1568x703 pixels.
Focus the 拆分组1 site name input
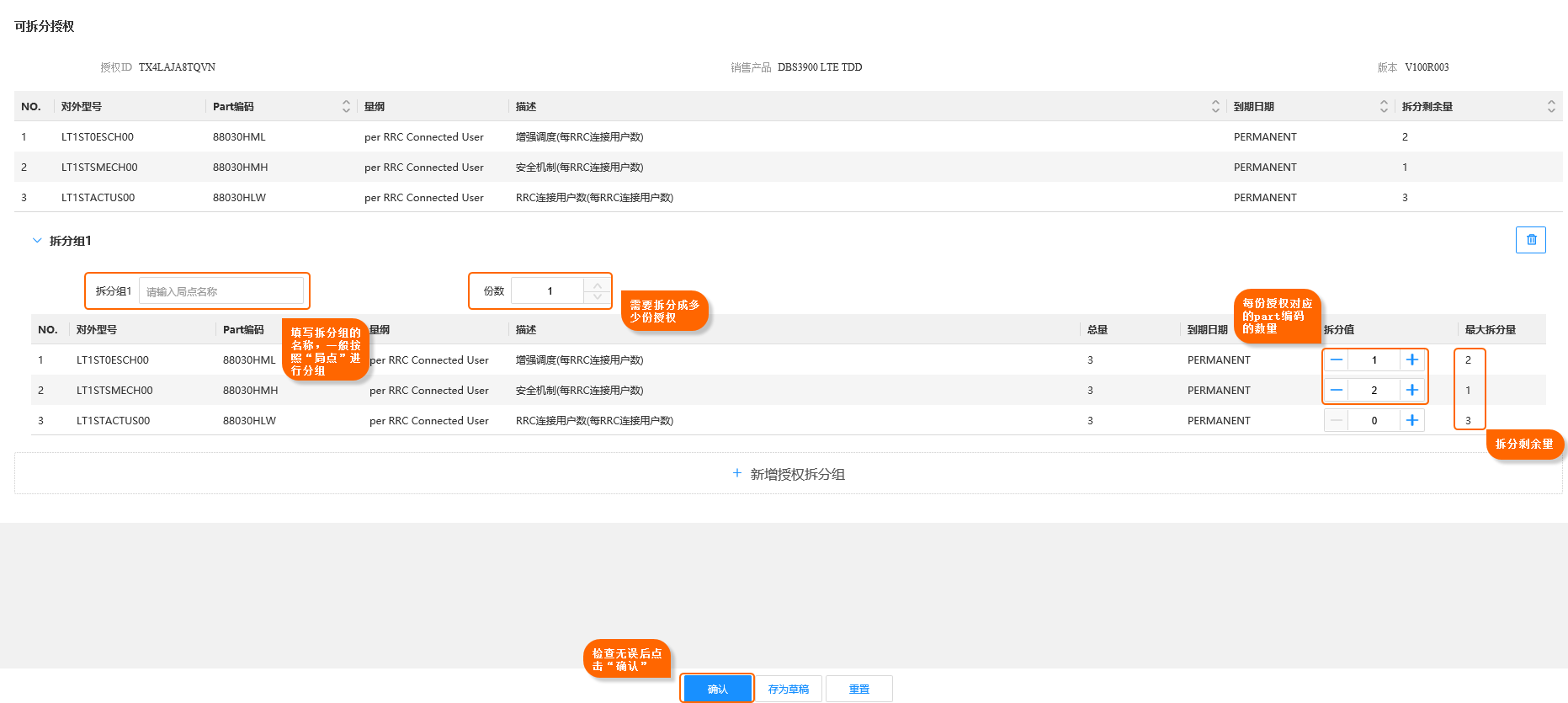[221, 291]
